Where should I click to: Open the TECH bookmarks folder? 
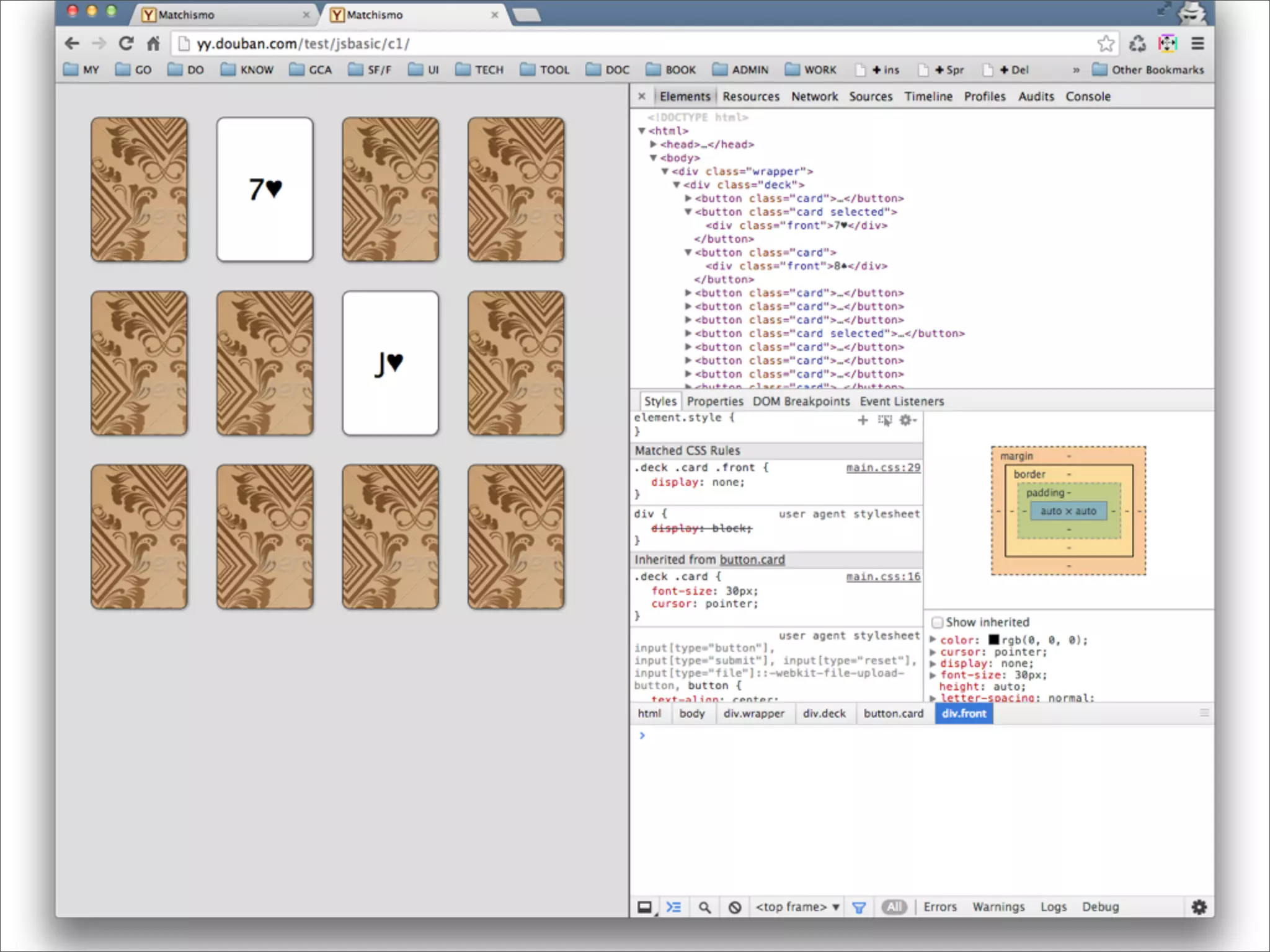click(479, 69)
